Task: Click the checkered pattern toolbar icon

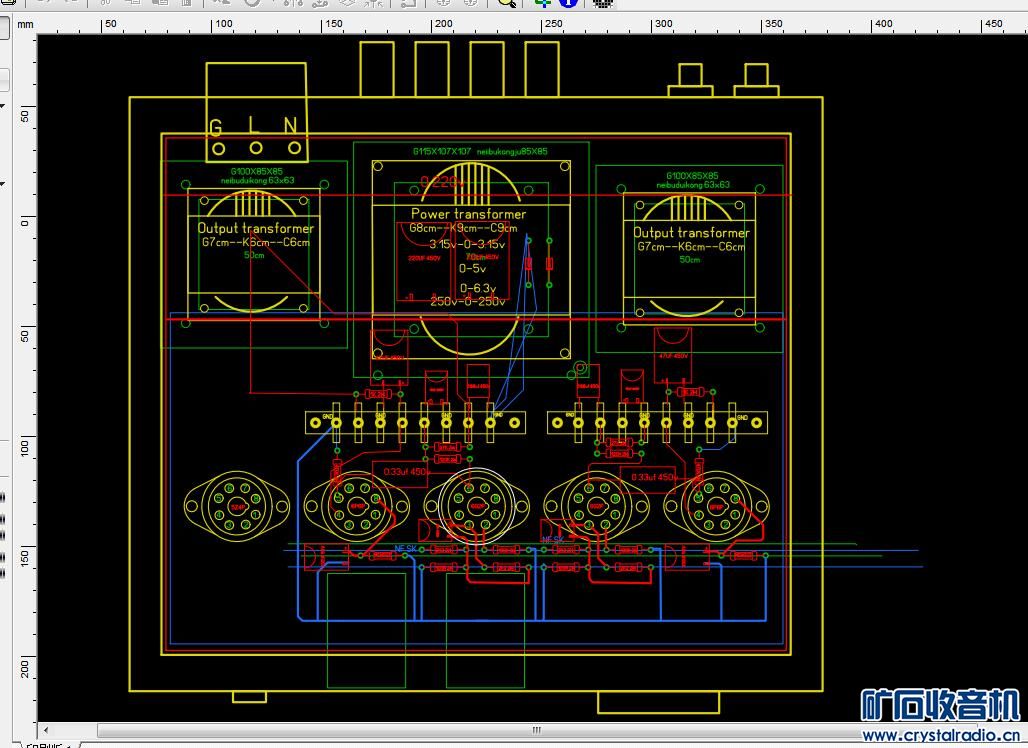Action: coord(603,3)
